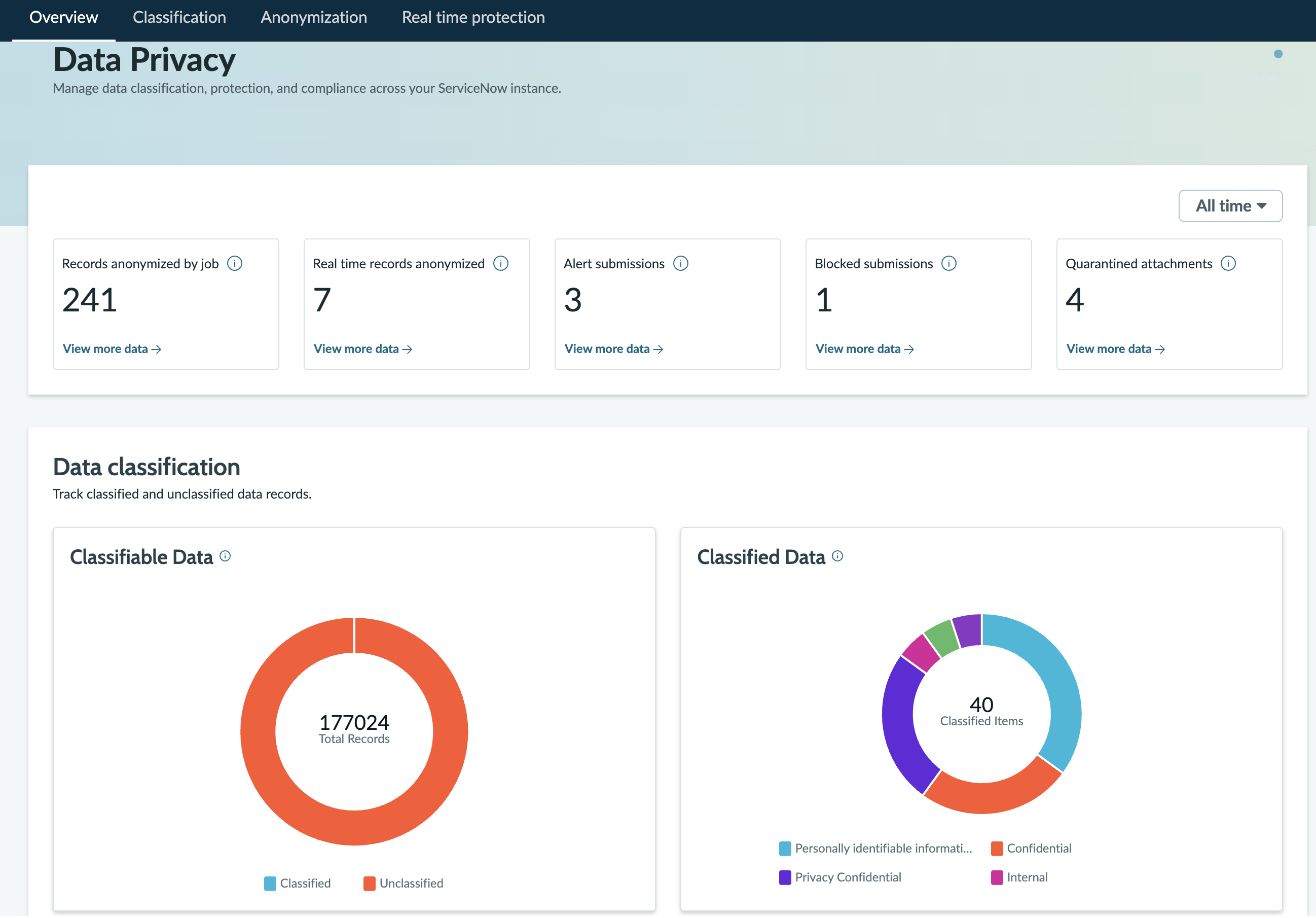
Task: Toggle the Unclassified legend swatch
Action: click(369, 884)
